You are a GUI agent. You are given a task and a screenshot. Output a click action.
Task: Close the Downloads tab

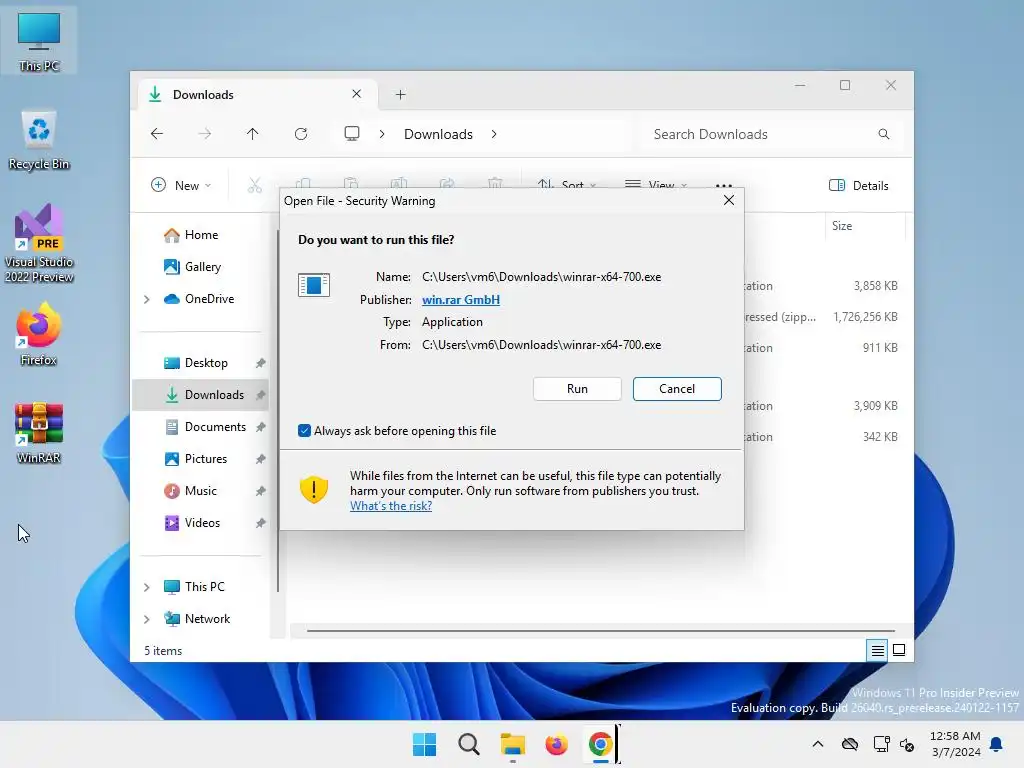pyautogui.click(x=357, y=94)
